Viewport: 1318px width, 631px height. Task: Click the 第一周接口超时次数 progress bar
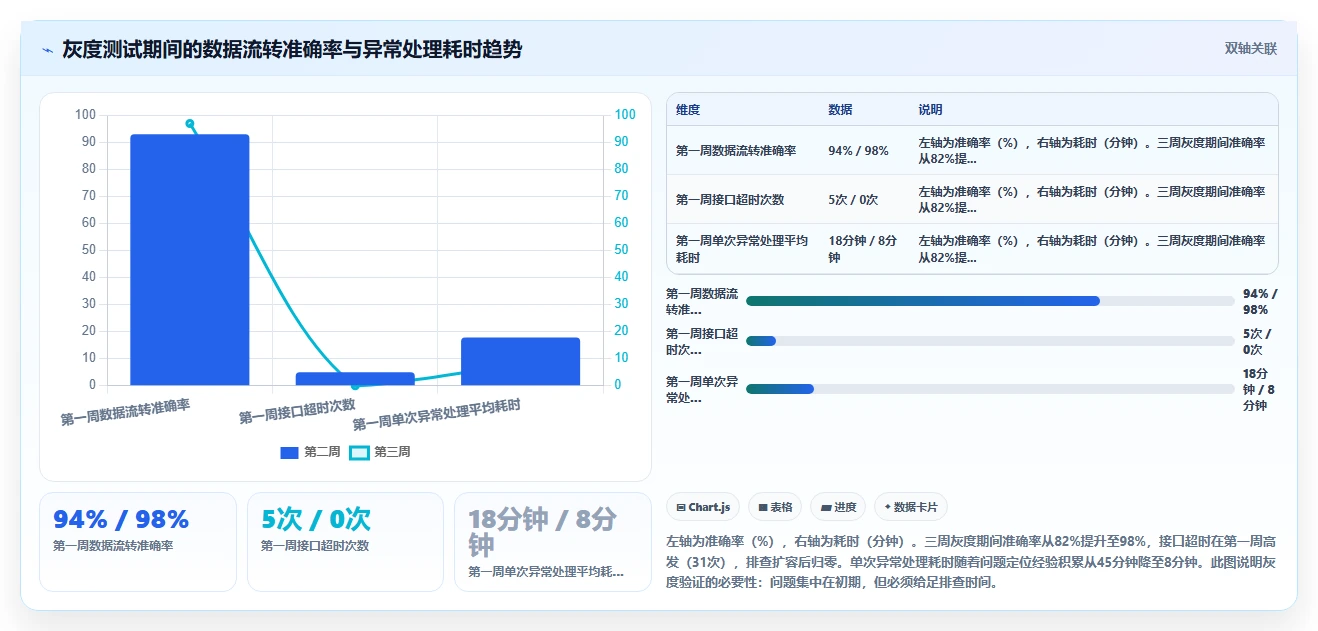click(990, 341)
